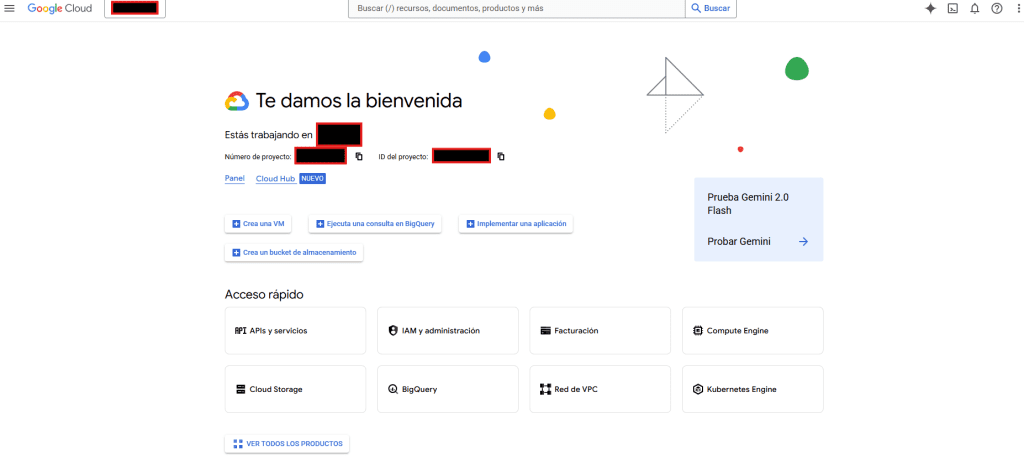Open the Cloud Hub link
This screenshot has height=466, width=1024.
(x=276, y=178)
